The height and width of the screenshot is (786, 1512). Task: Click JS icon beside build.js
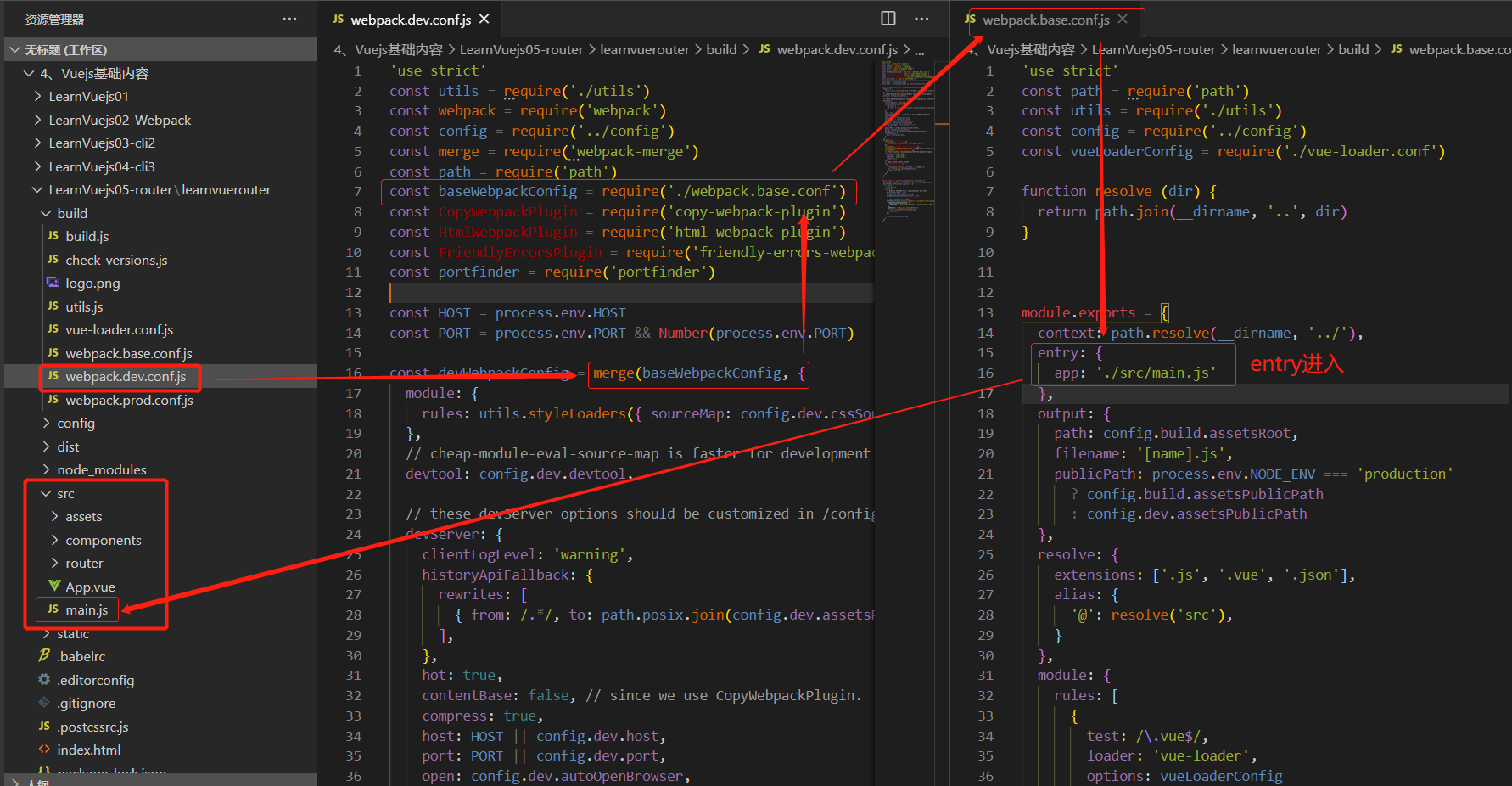[53, 236]
